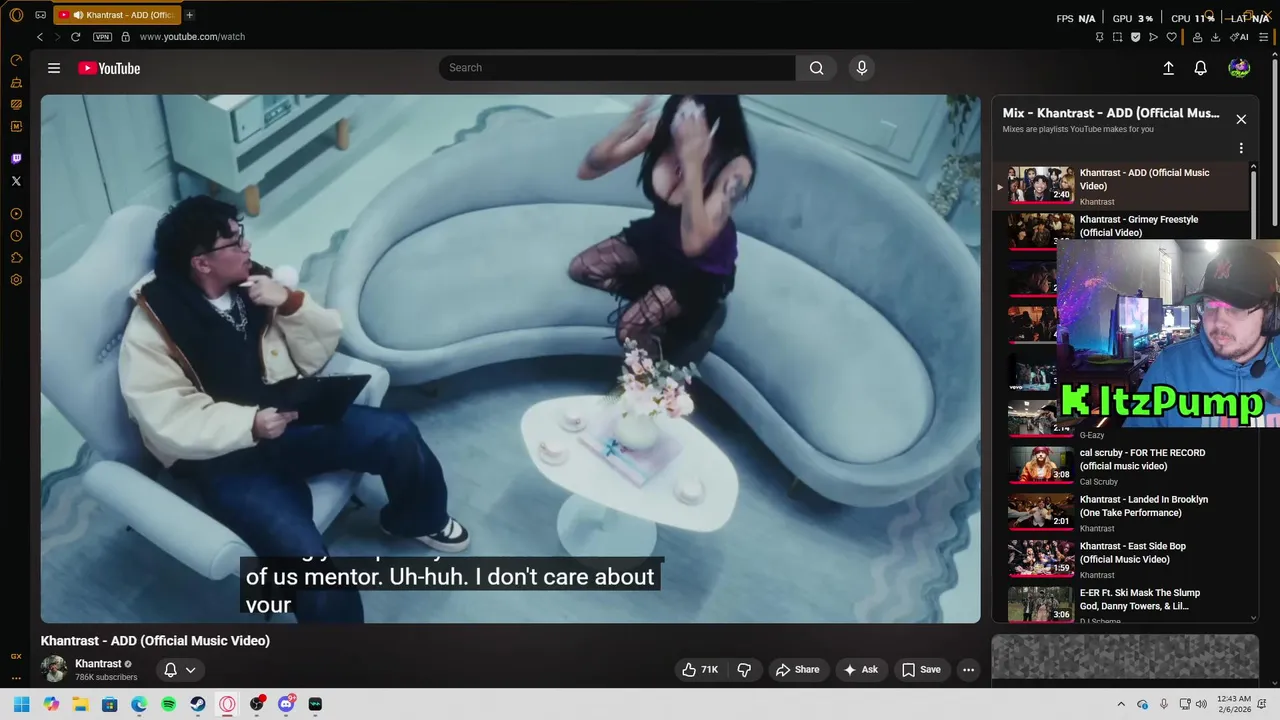
Task: Click the video title text below player
Action: coord(155,641)
